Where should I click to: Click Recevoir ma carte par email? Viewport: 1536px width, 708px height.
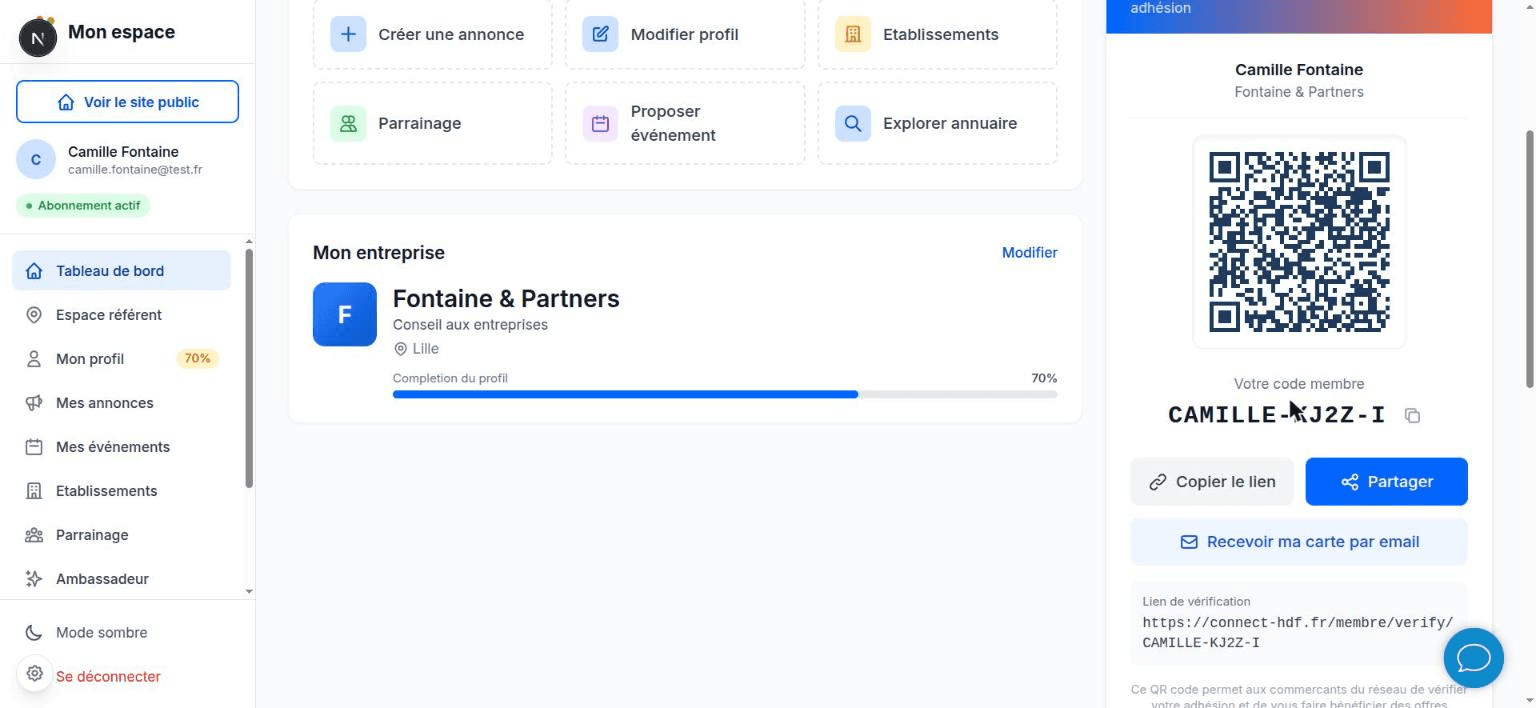1298,542
